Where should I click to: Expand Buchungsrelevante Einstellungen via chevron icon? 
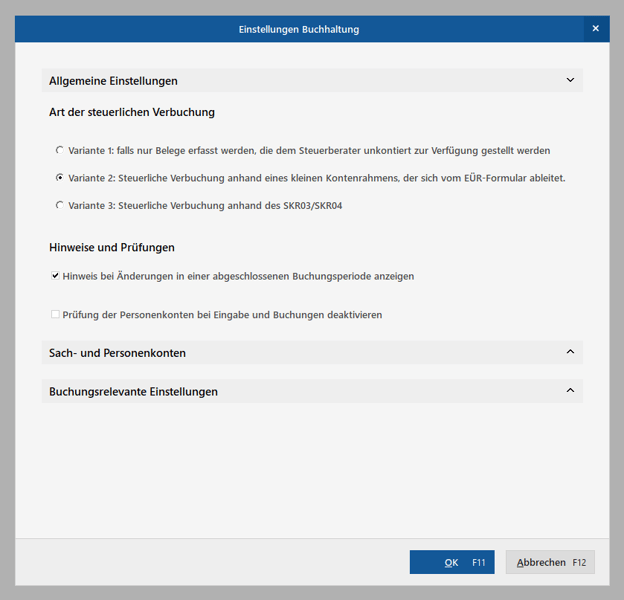pyautogui.click(x=570, y=391)
